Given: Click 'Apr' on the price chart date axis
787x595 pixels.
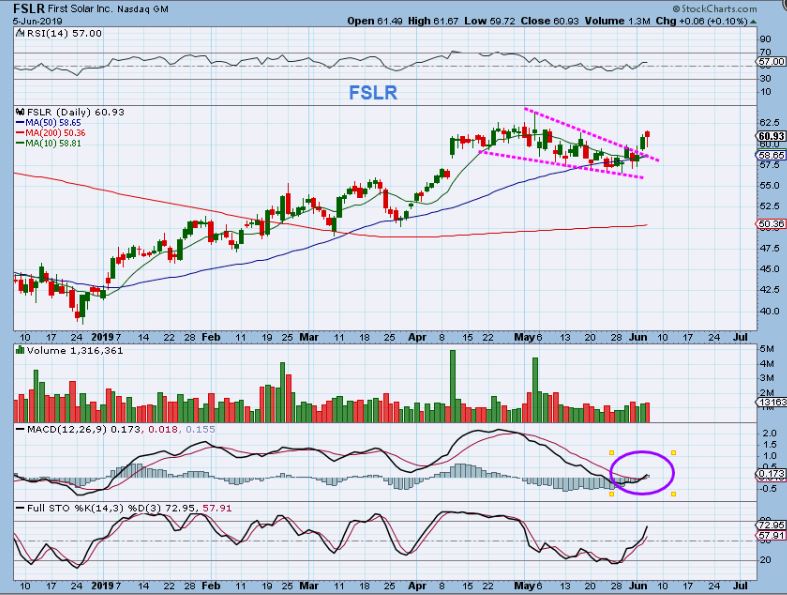Looking at the screenshot, I should point(417,337).
